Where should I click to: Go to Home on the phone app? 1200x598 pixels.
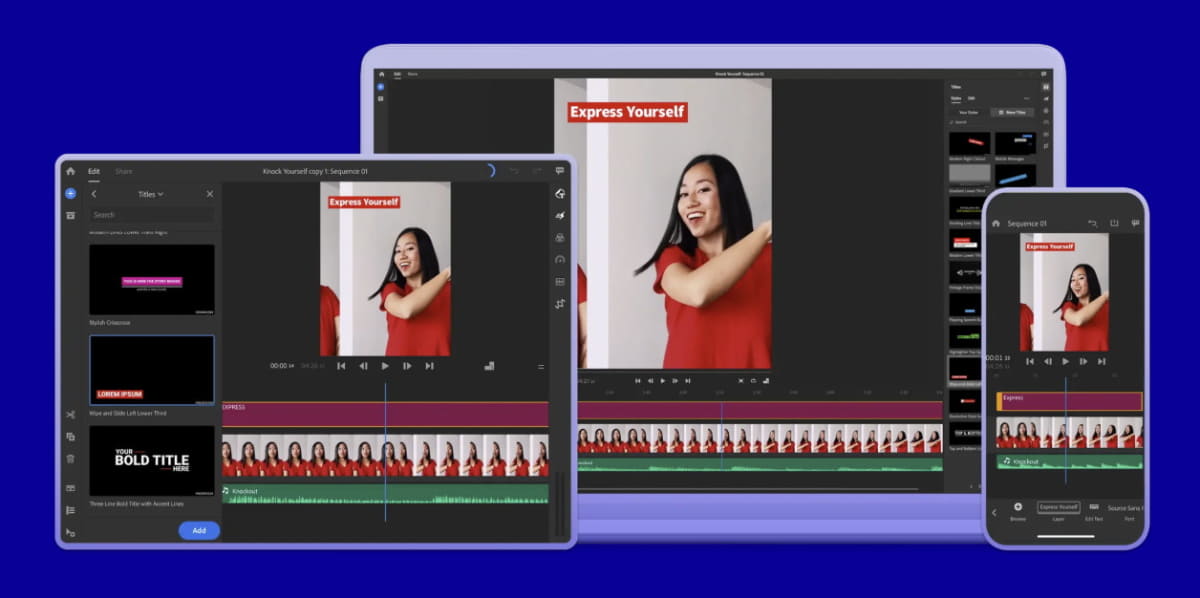pyautogui.click(x=996, y=223)
